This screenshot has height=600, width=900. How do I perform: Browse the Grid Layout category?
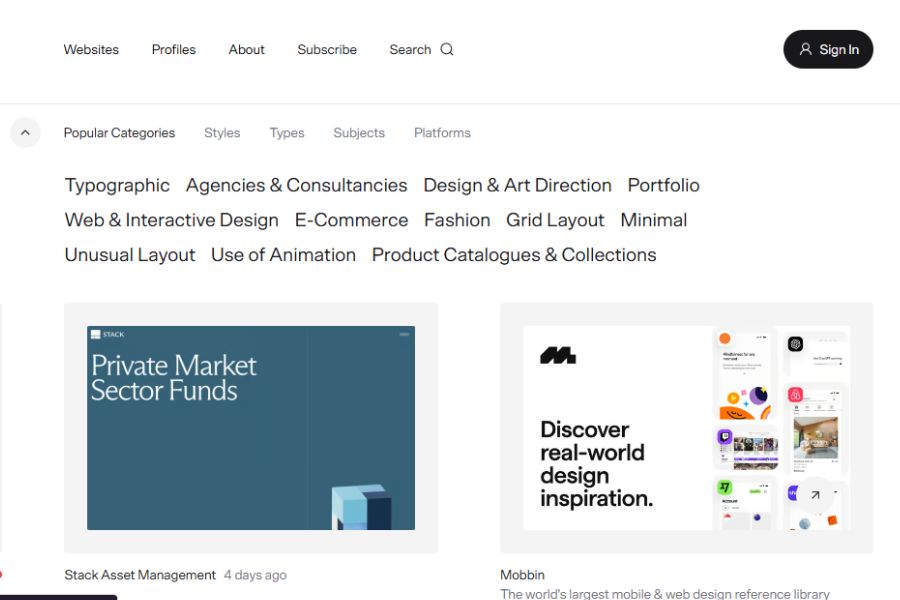555,220
